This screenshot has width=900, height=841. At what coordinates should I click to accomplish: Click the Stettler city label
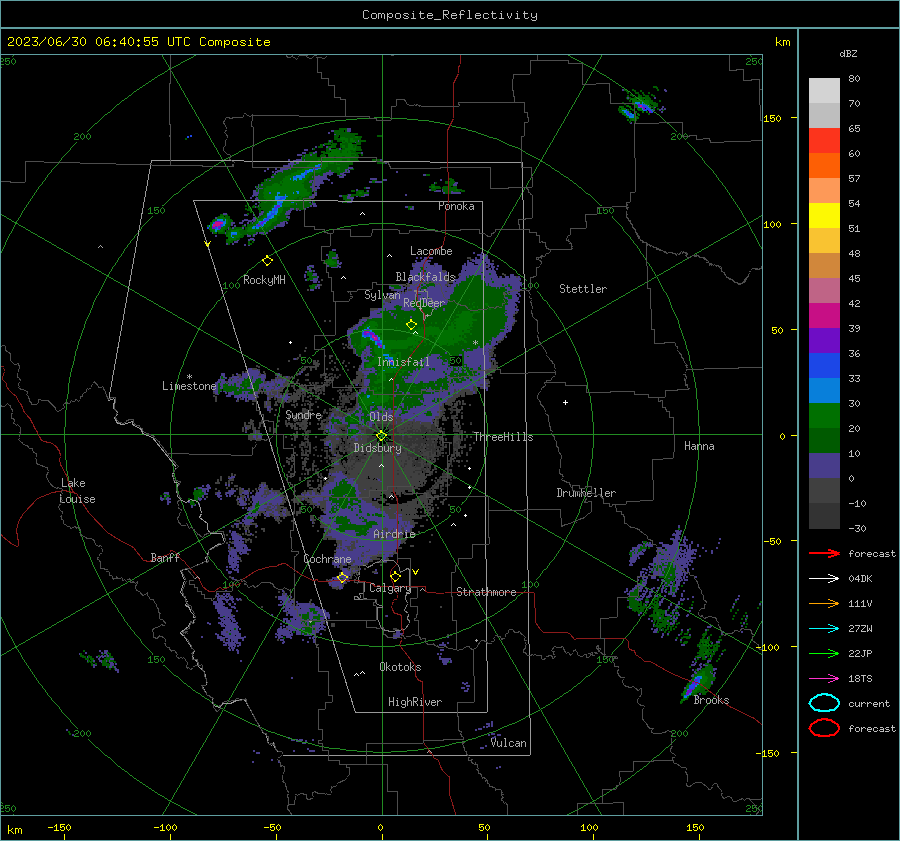(583, 289)
